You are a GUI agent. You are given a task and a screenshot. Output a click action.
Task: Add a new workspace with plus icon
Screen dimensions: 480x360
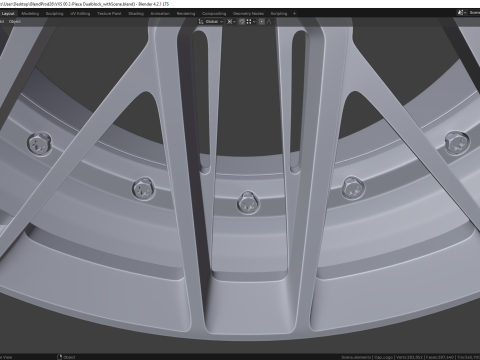[x=294, y=14]
